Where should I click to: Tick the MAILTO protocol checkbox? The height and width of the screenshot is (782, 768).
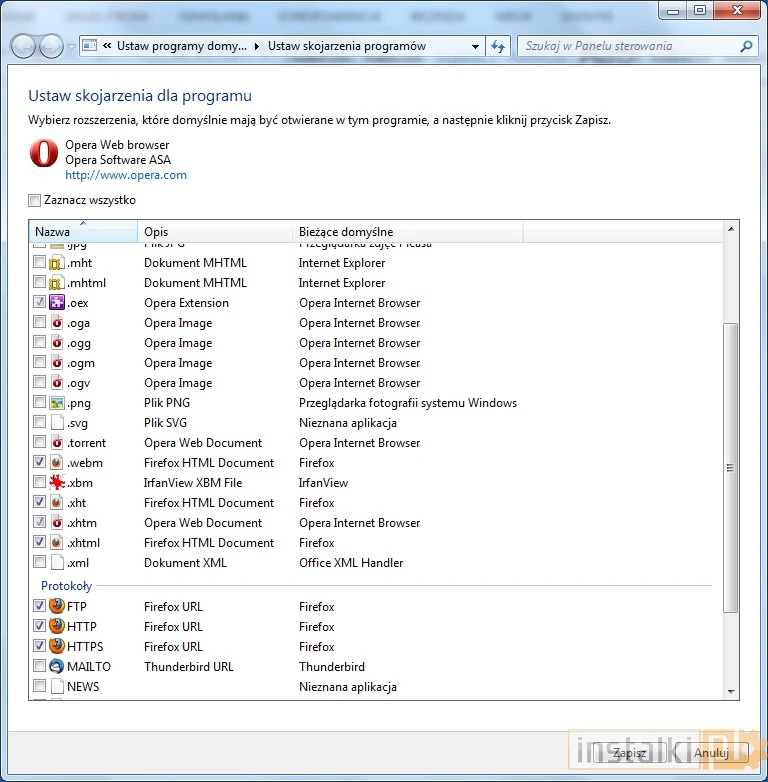39,666
